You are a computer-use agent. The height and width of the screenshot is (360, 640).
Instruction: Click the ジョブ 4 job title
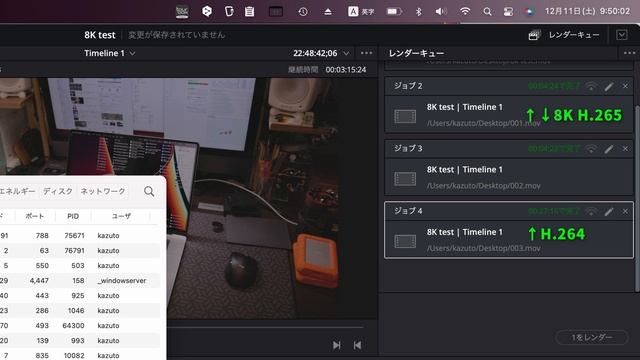(x=408, y=211)
